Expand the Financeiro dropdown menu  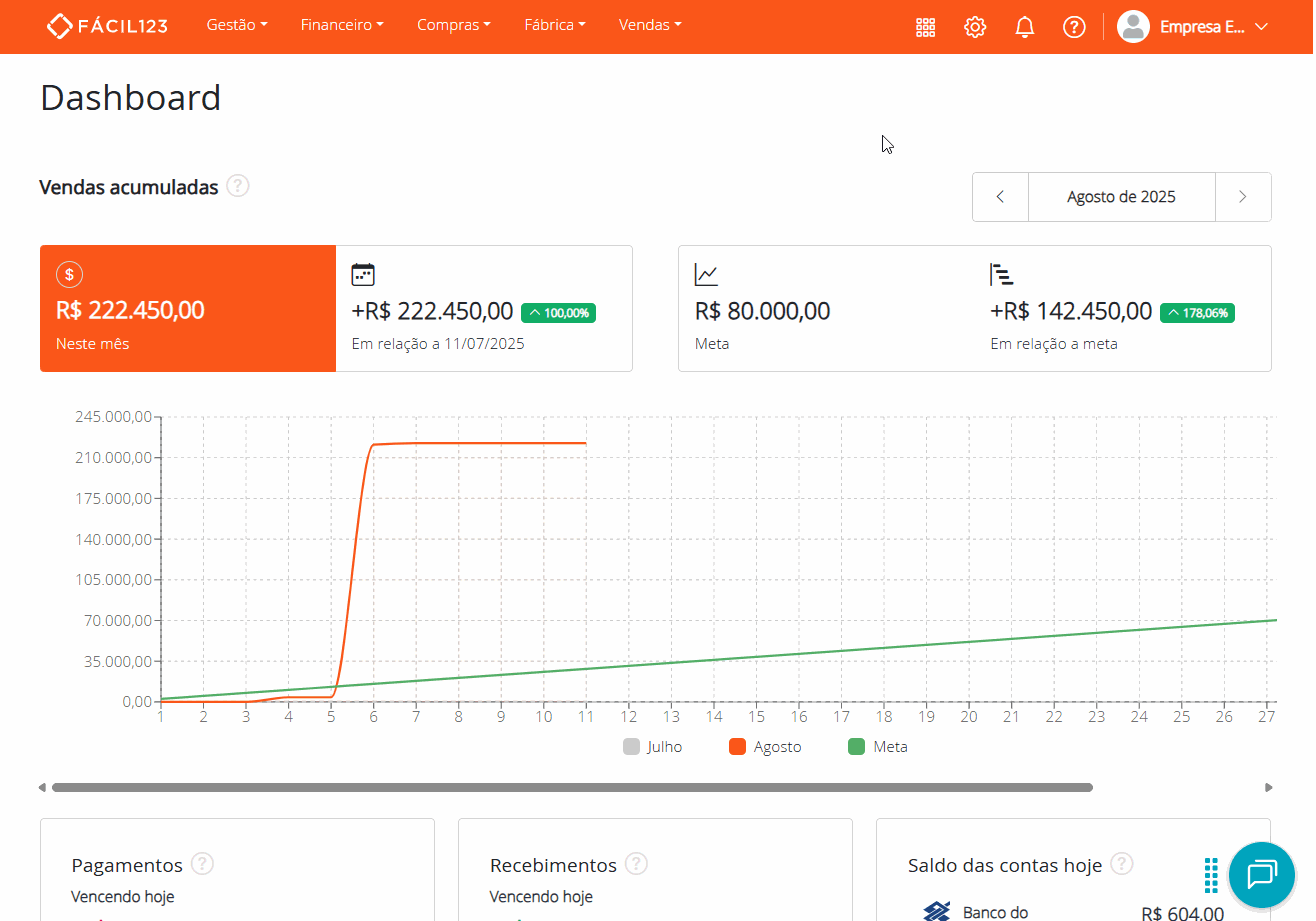[x=342, y=26]
